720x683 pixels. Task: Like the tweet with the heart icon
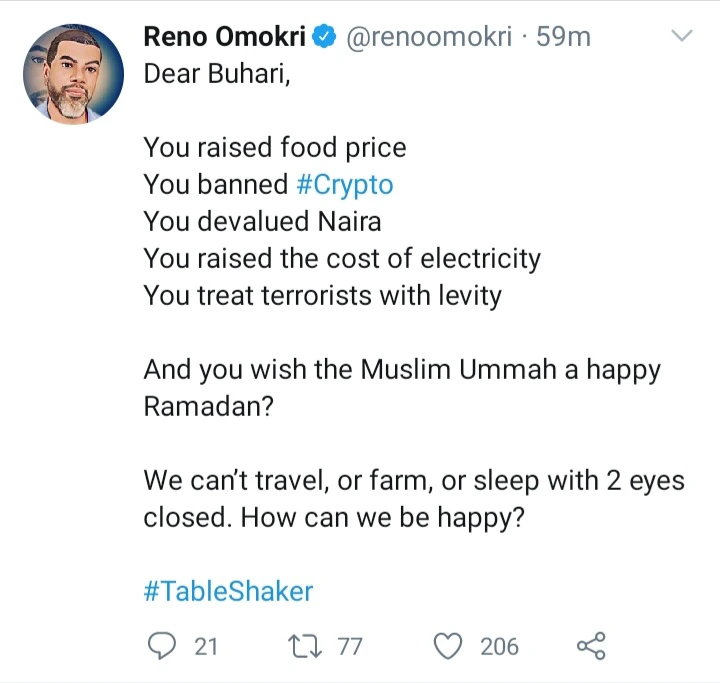tap(447, 647)
